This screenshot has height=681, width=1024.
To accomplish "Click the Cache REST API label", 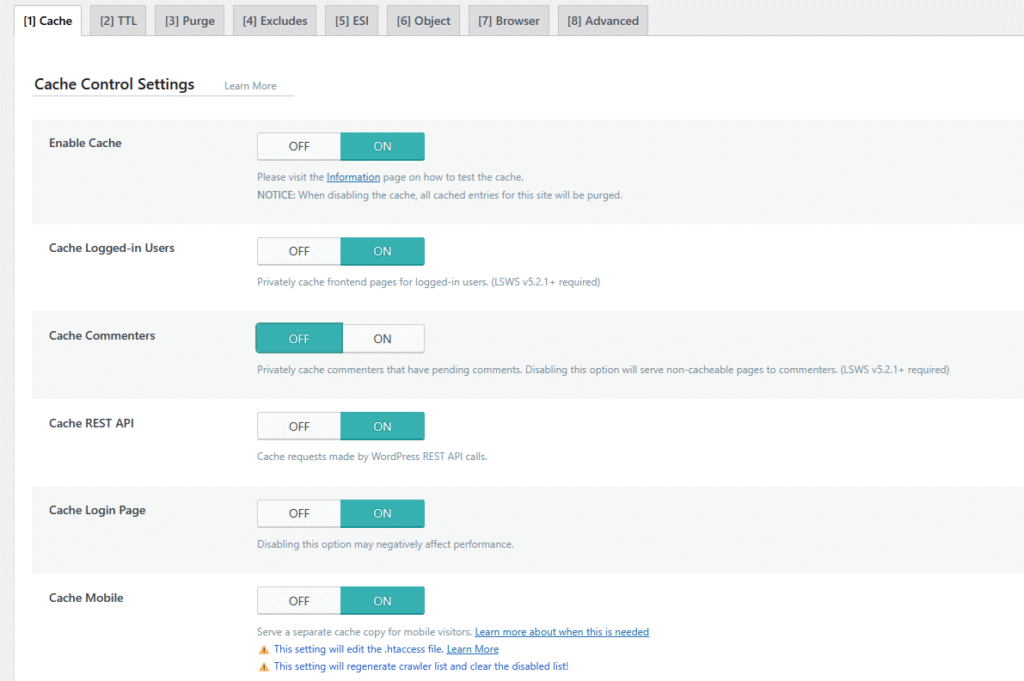I will [91, 423].
